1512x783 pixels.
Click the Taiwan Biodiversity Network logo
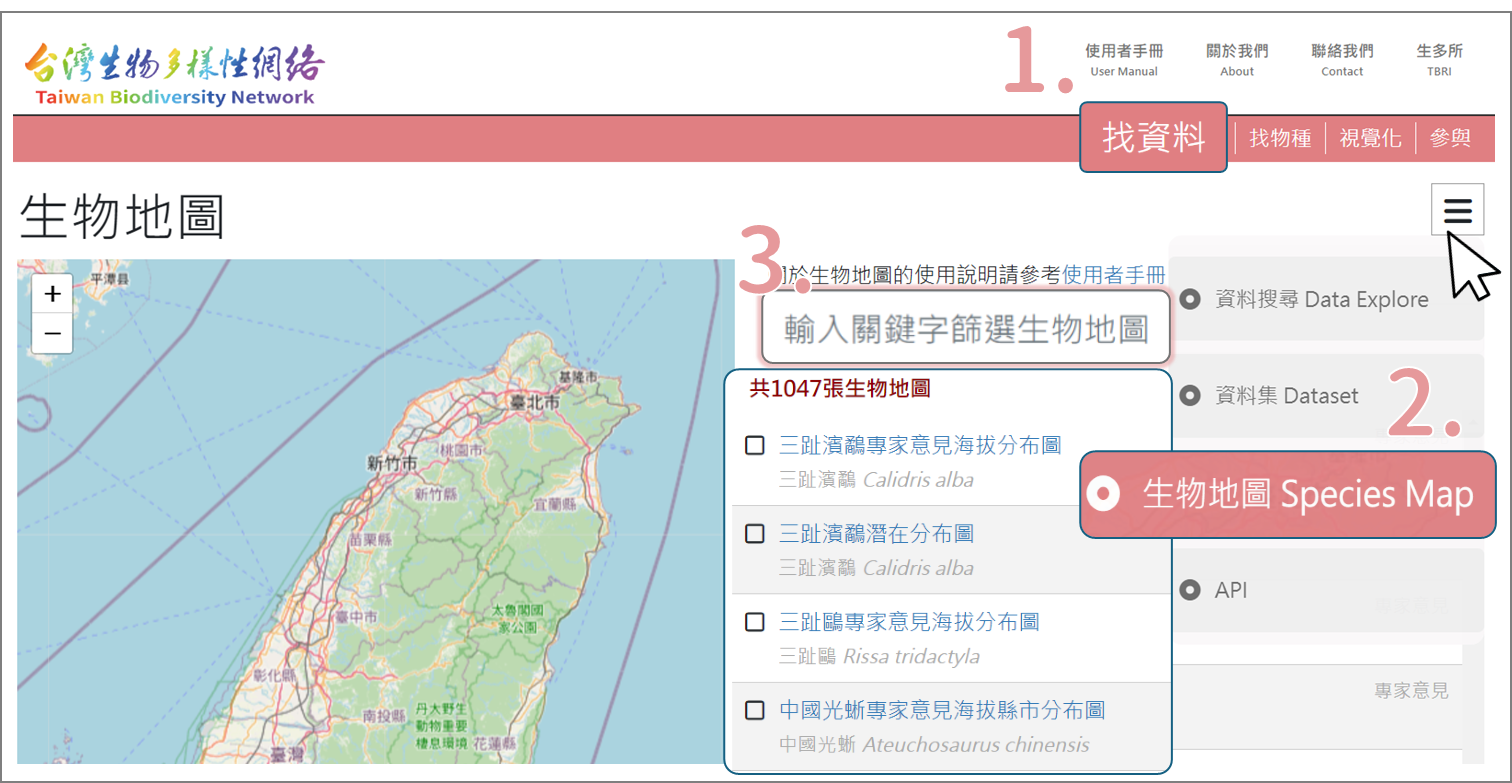click(174, 74)
